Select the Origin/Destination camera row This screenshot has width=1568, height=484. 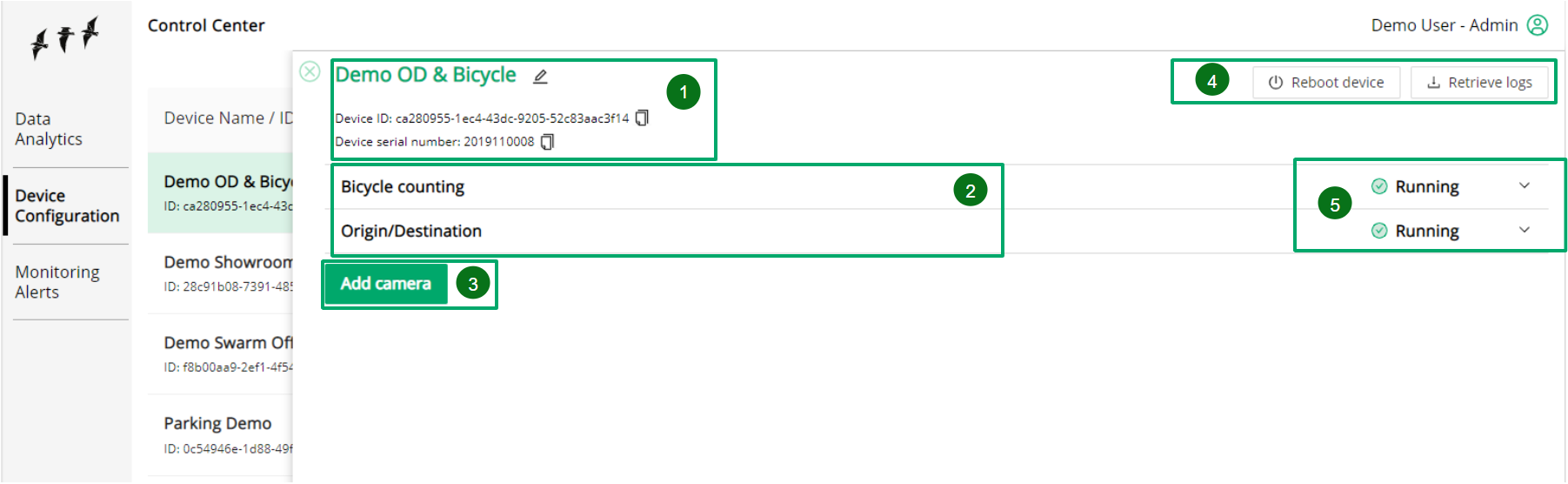point(937,232)
